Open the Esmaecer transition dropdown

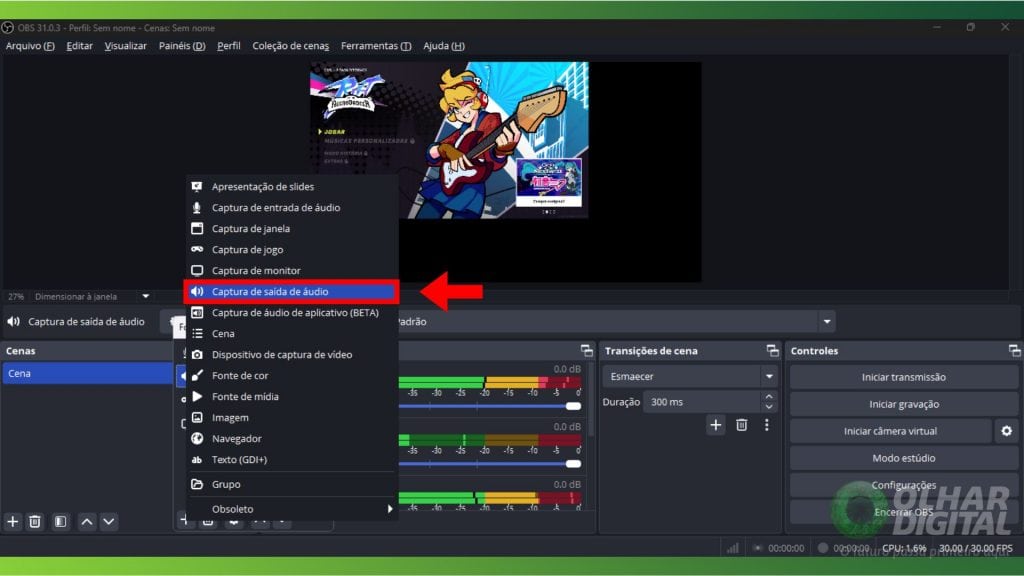pyautogui.click(x=768, y=377)
